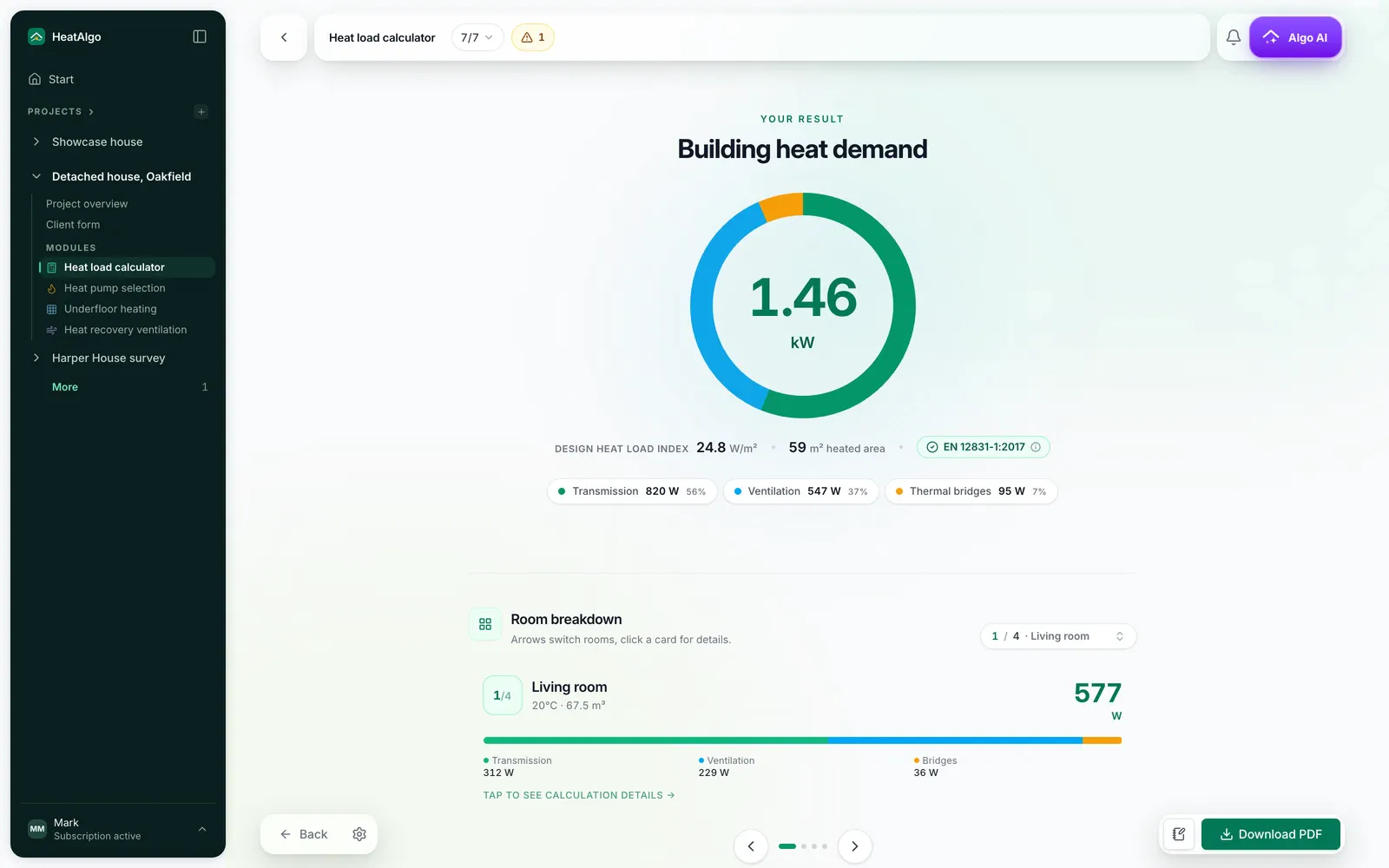Go to next room arrow

pos(855,846)
